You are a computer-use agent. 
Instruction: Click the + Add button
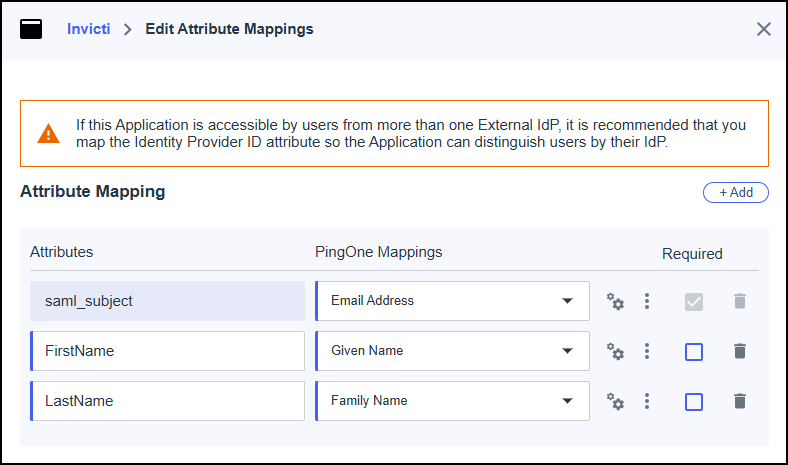pyautogui.click(x=736, y=193)
